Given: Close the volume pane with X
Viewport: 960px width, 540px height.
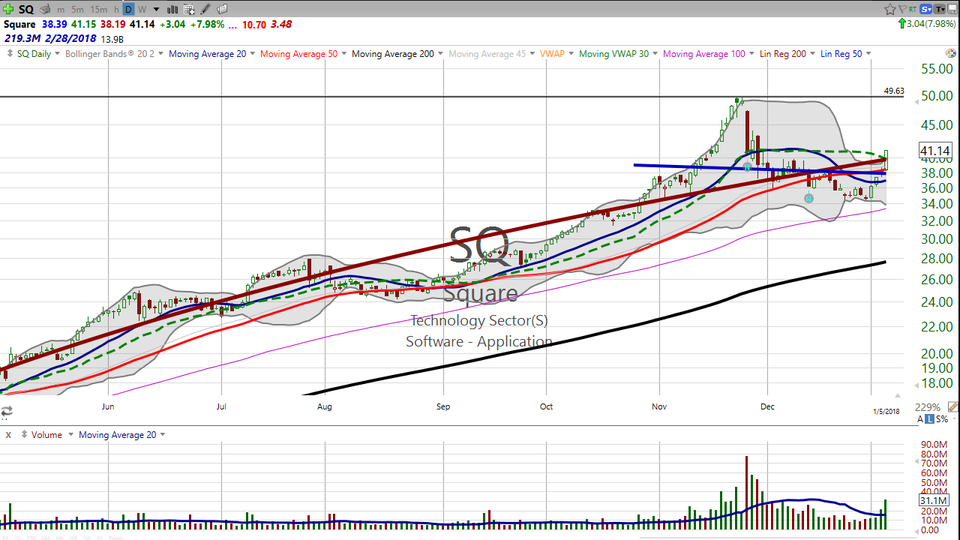Looking at the screenshot, I should [9, 435].
